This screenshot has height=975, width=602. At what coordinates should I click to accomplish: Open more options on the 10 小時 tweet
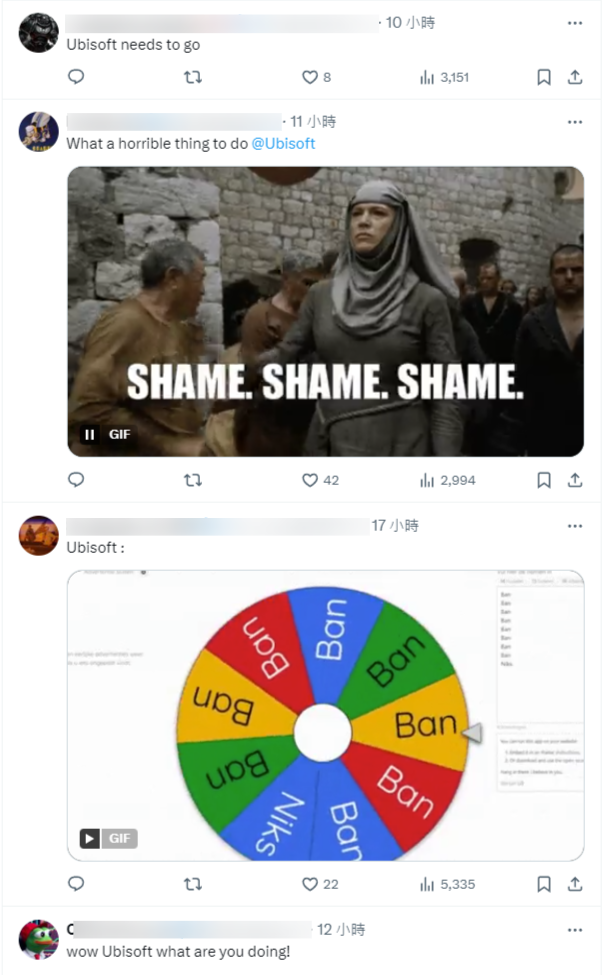click(575, 22)
